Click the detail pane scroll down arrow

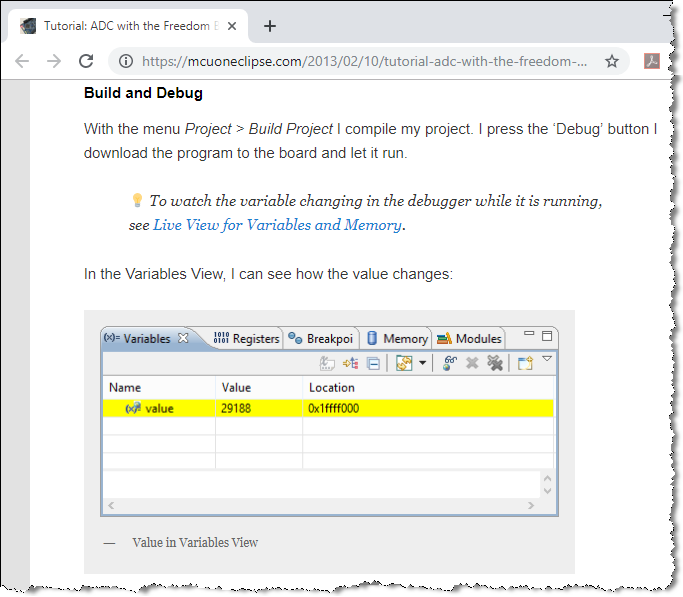[x=548, y=491]
